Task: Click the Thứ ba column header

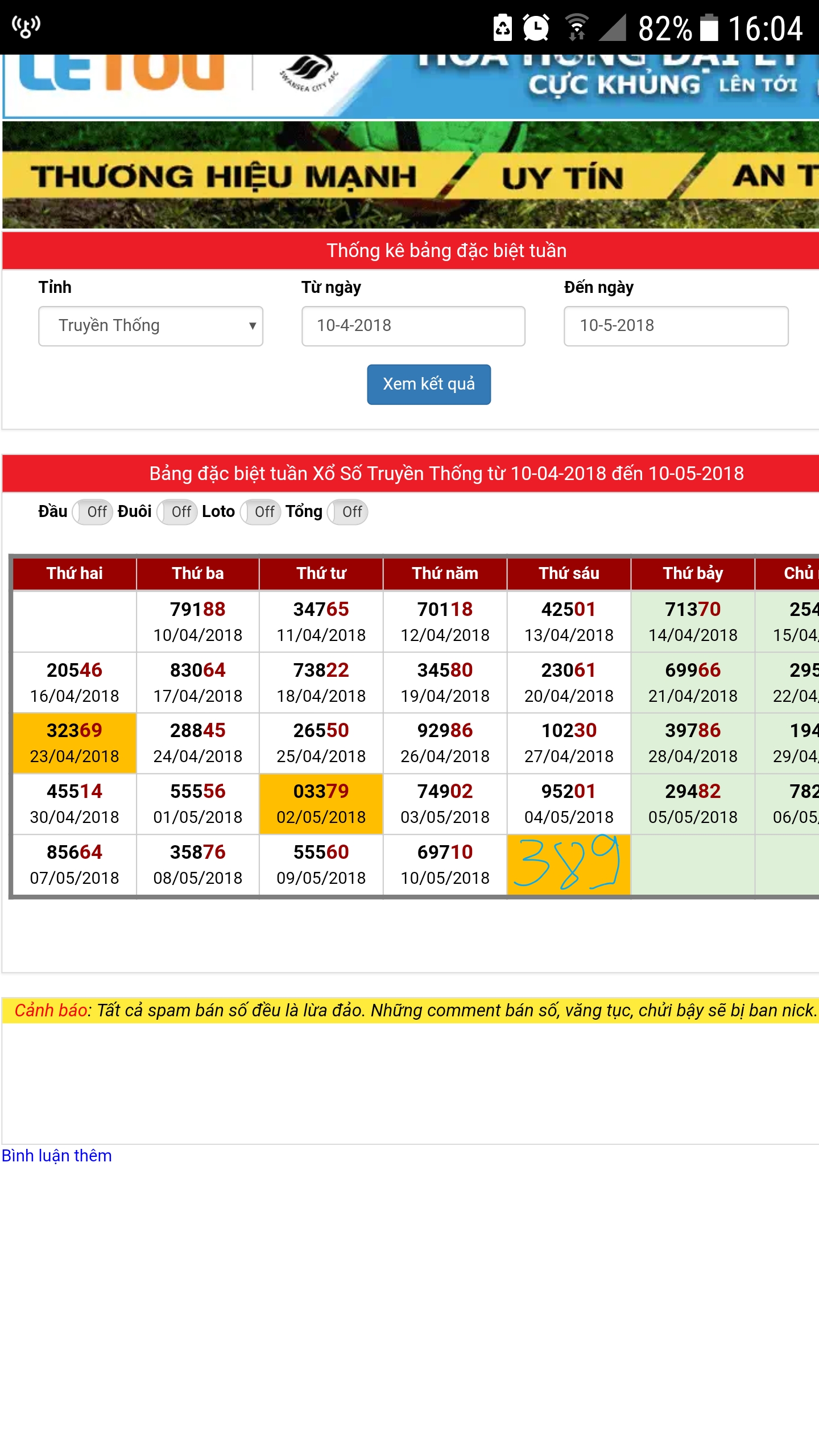Action: 198,573
